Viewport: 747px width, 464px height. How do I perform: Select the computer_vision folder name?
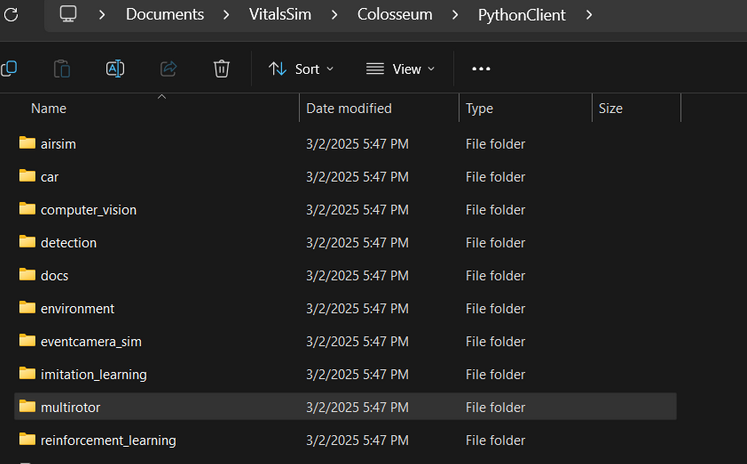pos(89,210)
